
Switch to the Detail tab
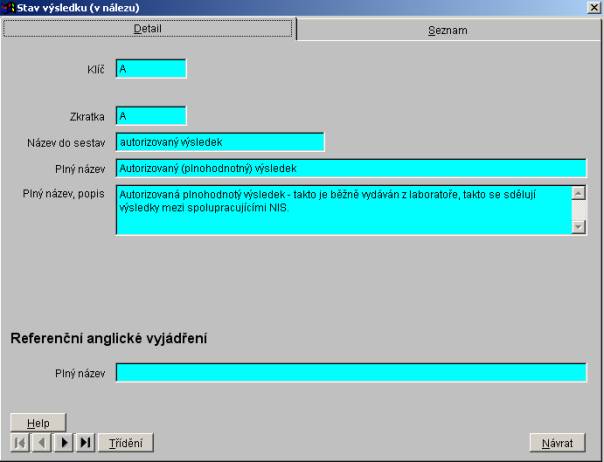click(148, 29)
